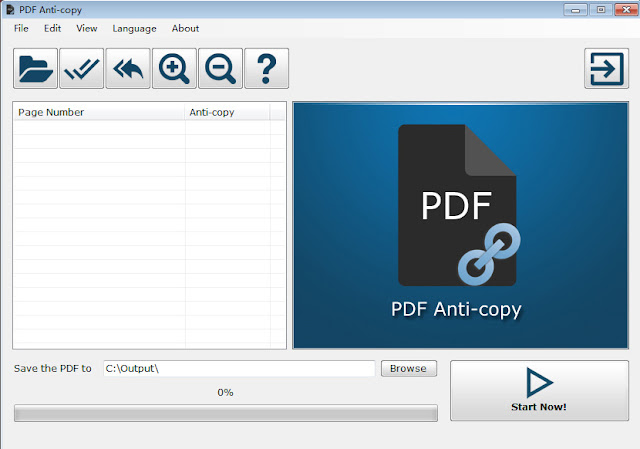This screenshot has height=449, width=640.
Task: Zoom in with the magnifier plus icon
Action: (x=174, y=68)
